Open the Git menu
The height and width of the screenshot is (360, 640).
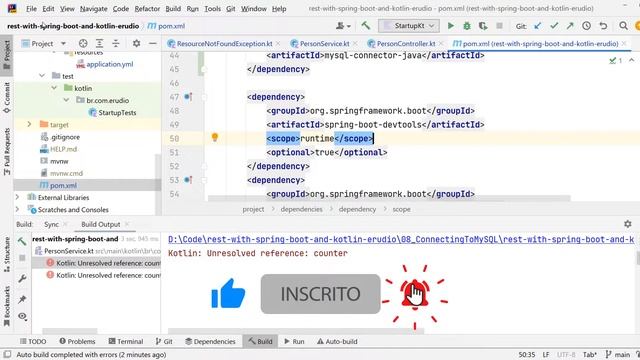(x=230, y=9)
